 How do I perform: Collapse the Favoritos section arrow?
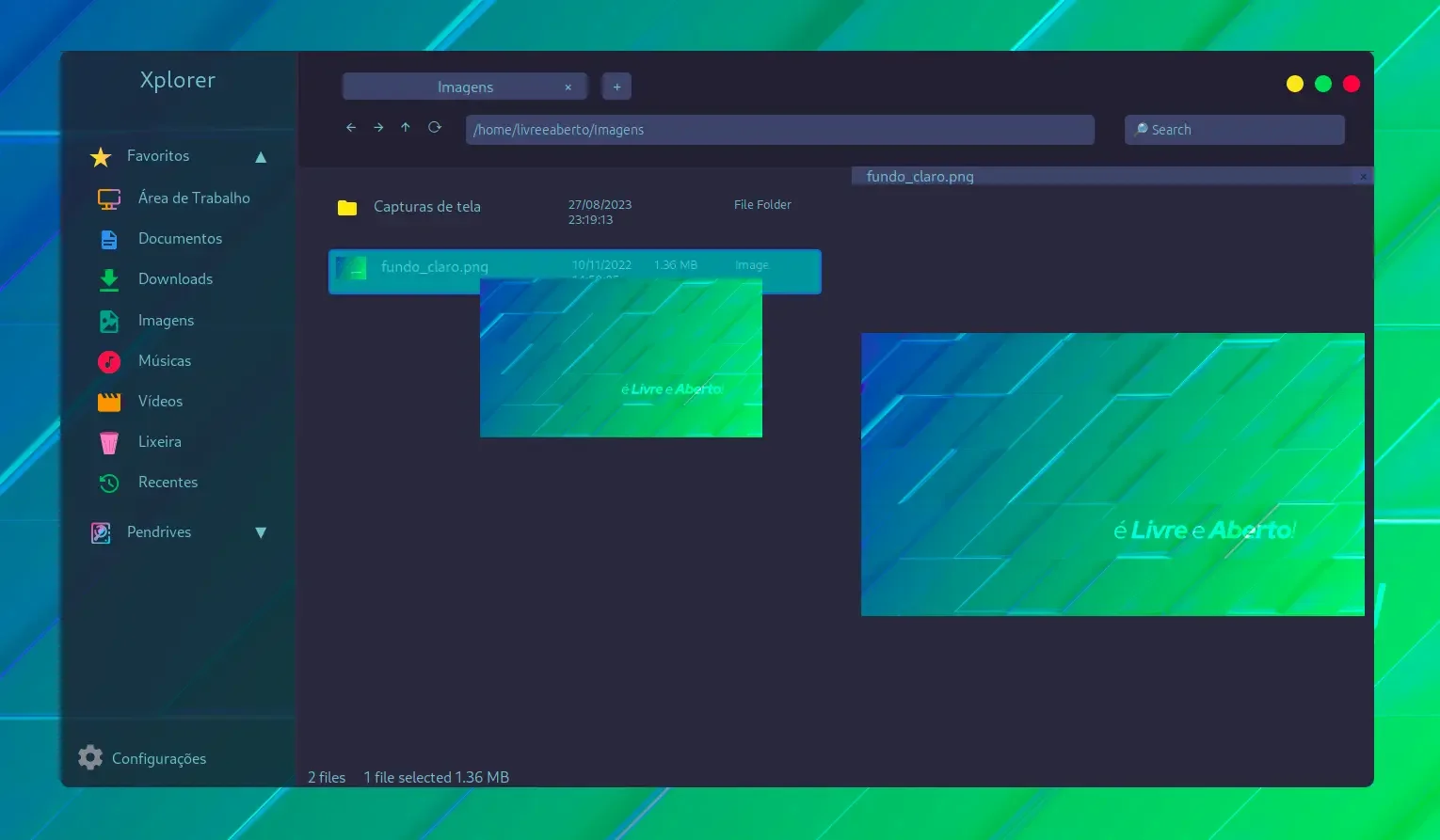pos(261,157)
